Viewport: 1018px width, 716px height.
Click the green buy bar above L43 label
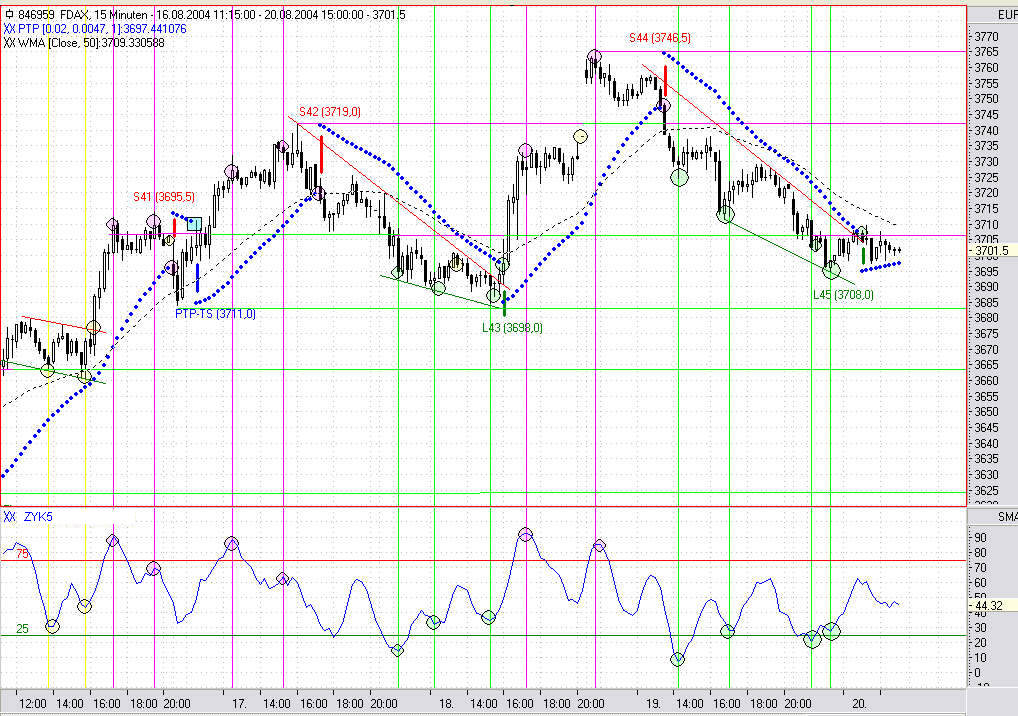point(504,304)
